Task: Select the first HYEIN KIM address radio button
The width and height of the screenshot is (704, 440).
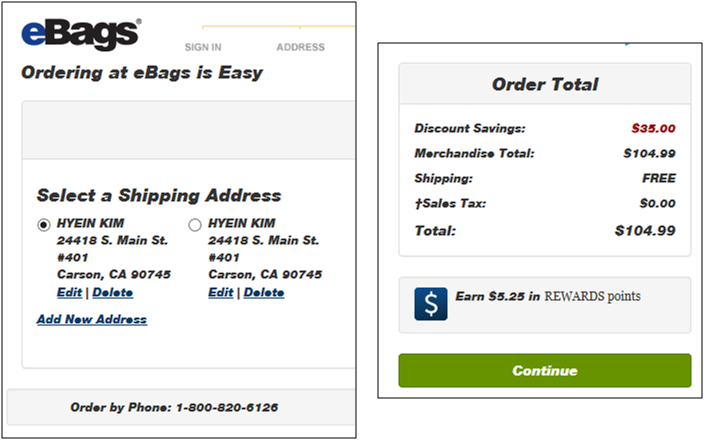Action: coord(44,224)
